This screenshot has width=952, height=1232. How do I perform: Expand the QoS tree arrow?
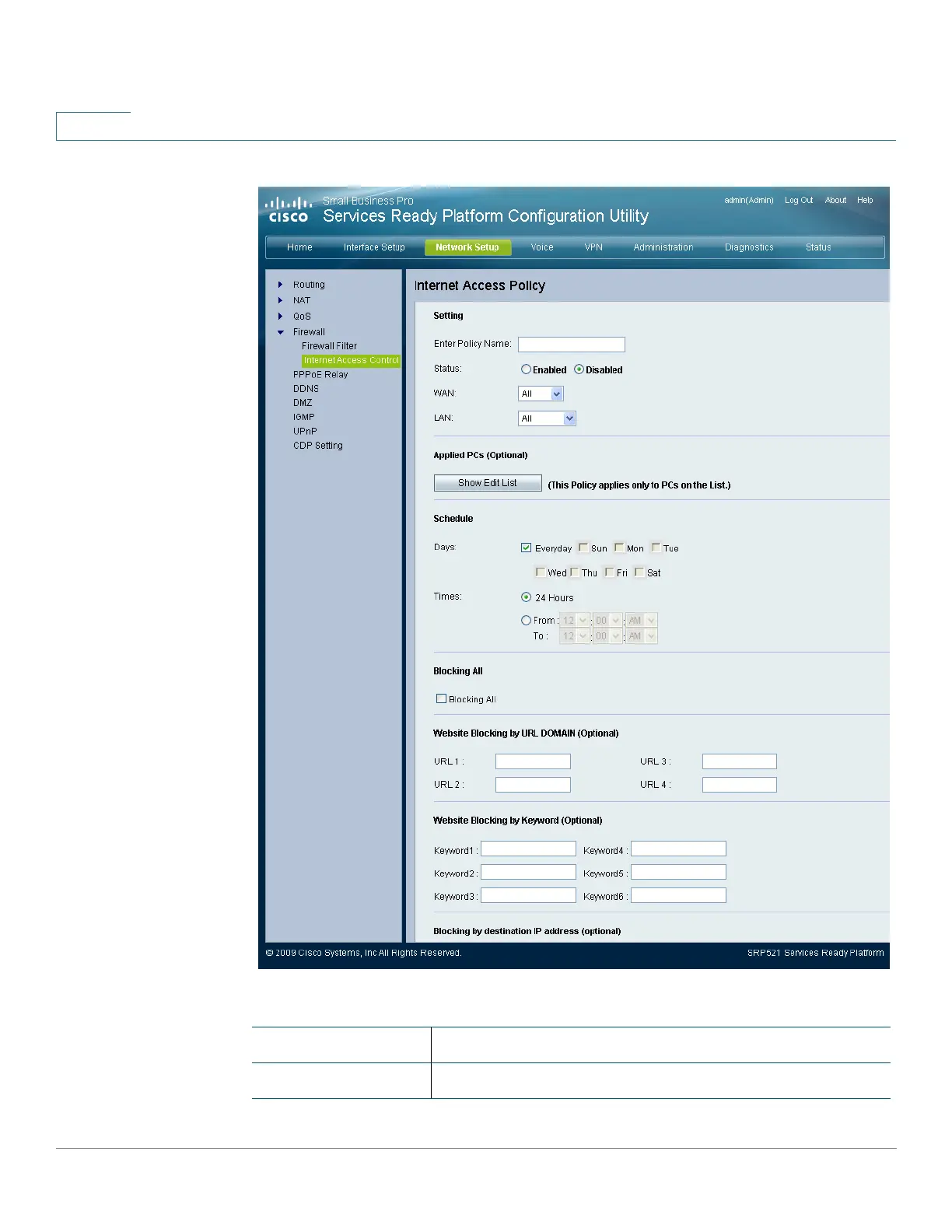pos(281,316)
